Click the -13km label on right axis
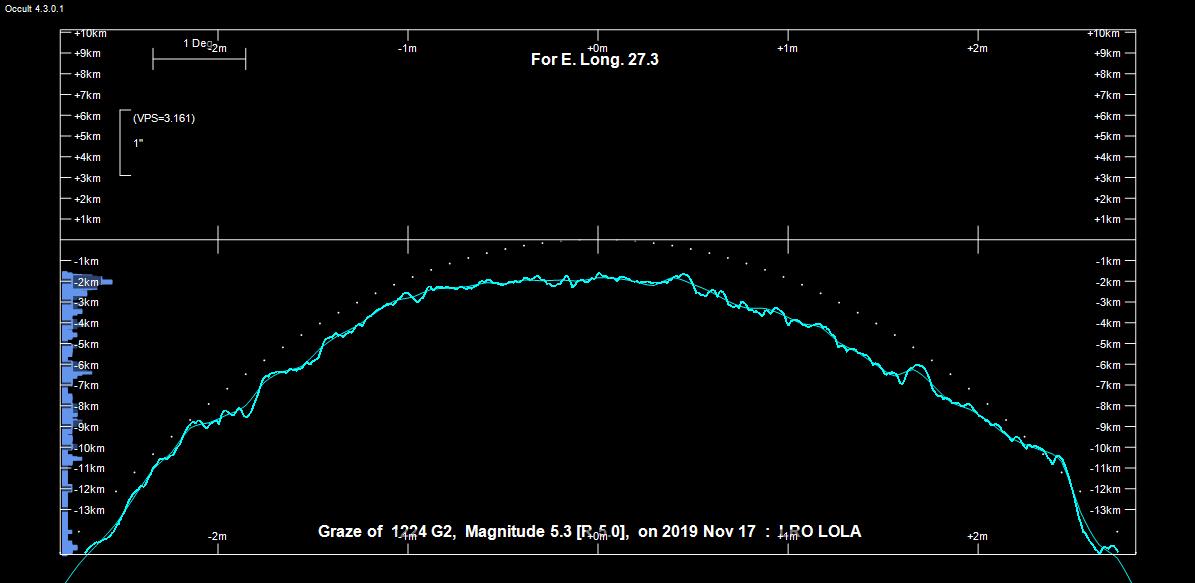Image resolution: width=1195 pixels, height=583 pixels. [1106, 510]
